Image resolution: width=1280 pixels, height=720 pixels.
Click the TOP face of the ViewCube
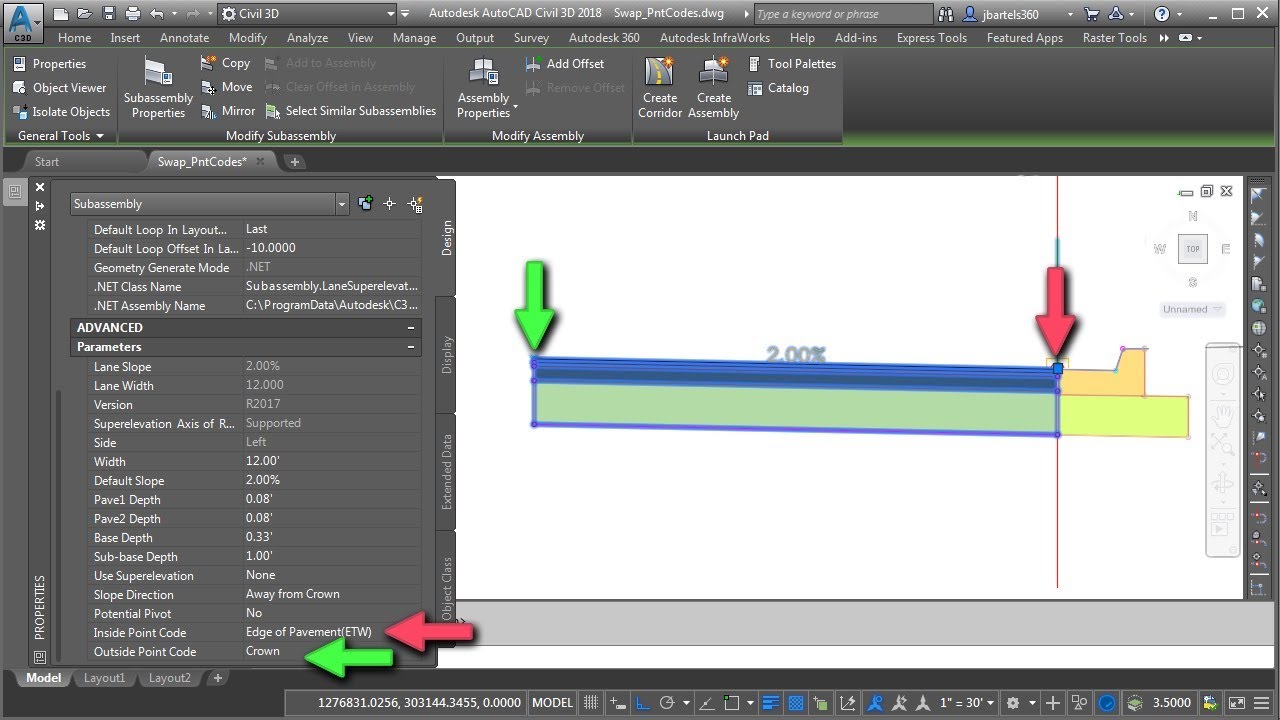coord(1193,249)
